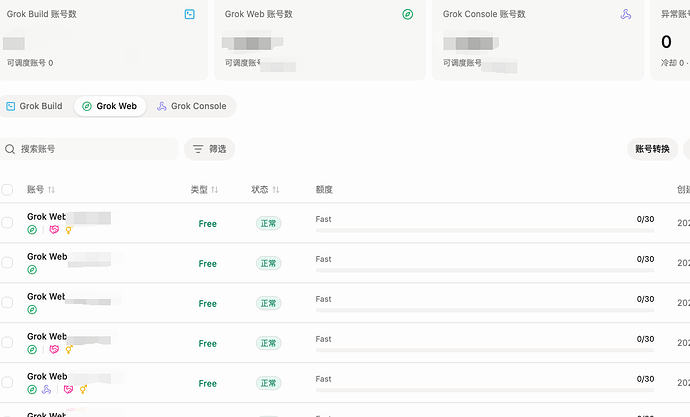Focus the 搜索账号 search field
This screenshot has height=417, width=690.
(x=89, y=149)
